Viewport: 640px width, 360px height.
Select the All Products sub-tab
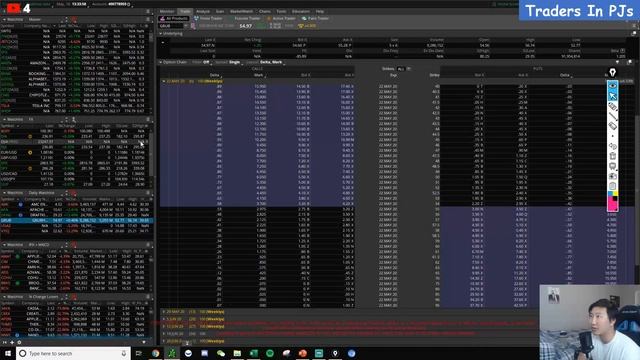[174, 18]
